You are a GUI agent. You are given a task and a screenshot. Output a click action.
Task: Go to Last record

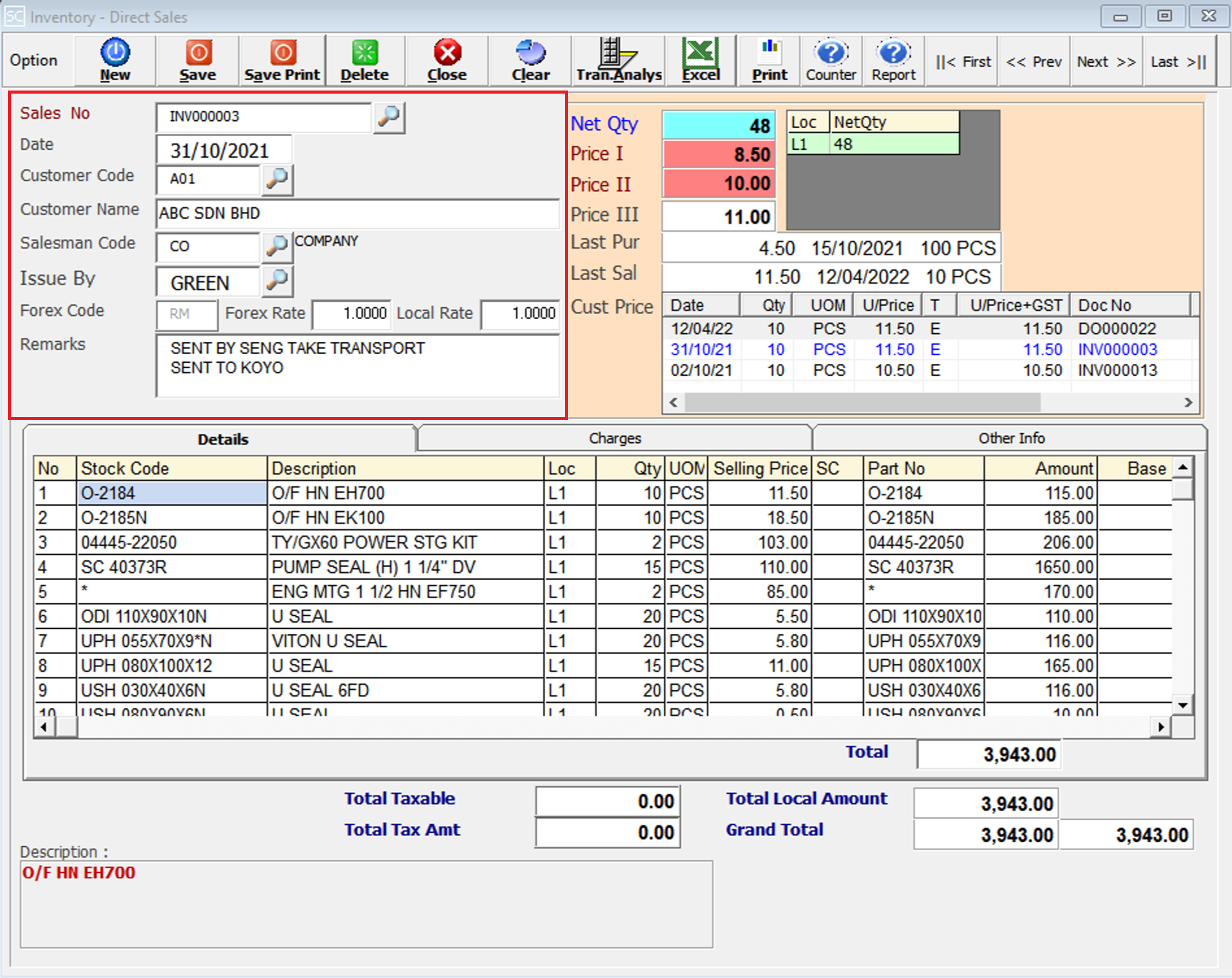pos(1178,62)
